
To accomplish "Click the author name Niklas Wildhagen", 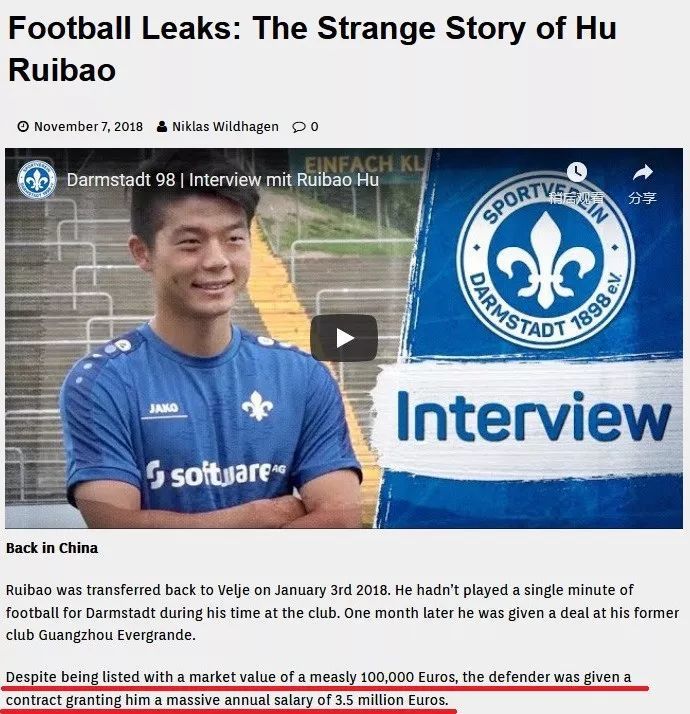I will (225, 127).
